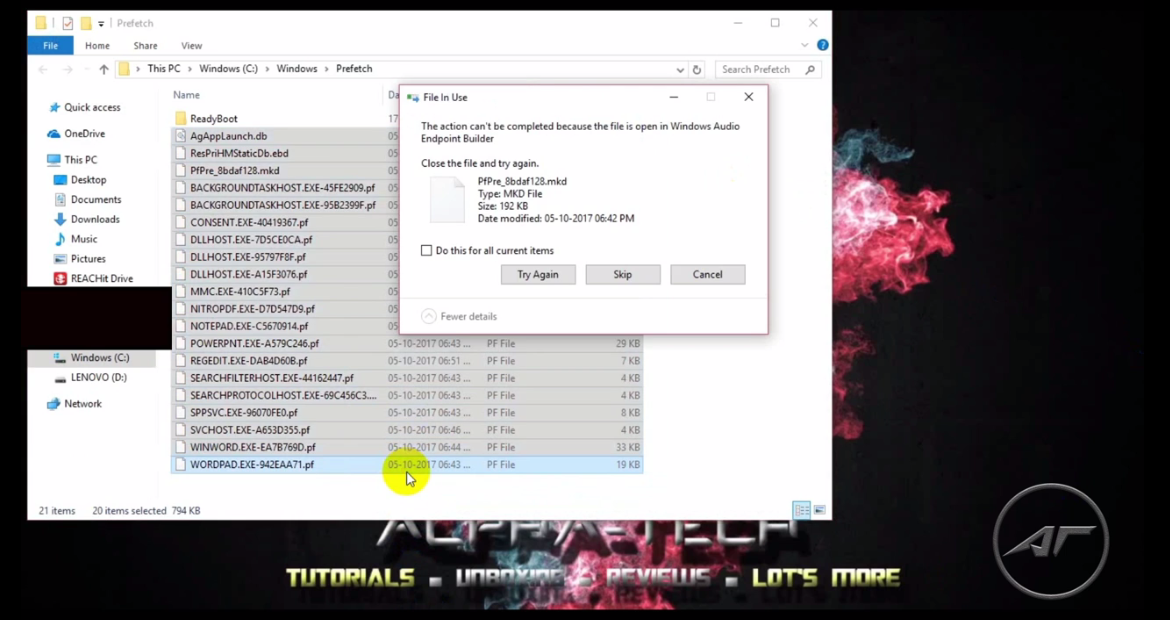Click the OneDrive cloud icon
The height and width of the screenshot is (620, 1170).
(54, 134)
